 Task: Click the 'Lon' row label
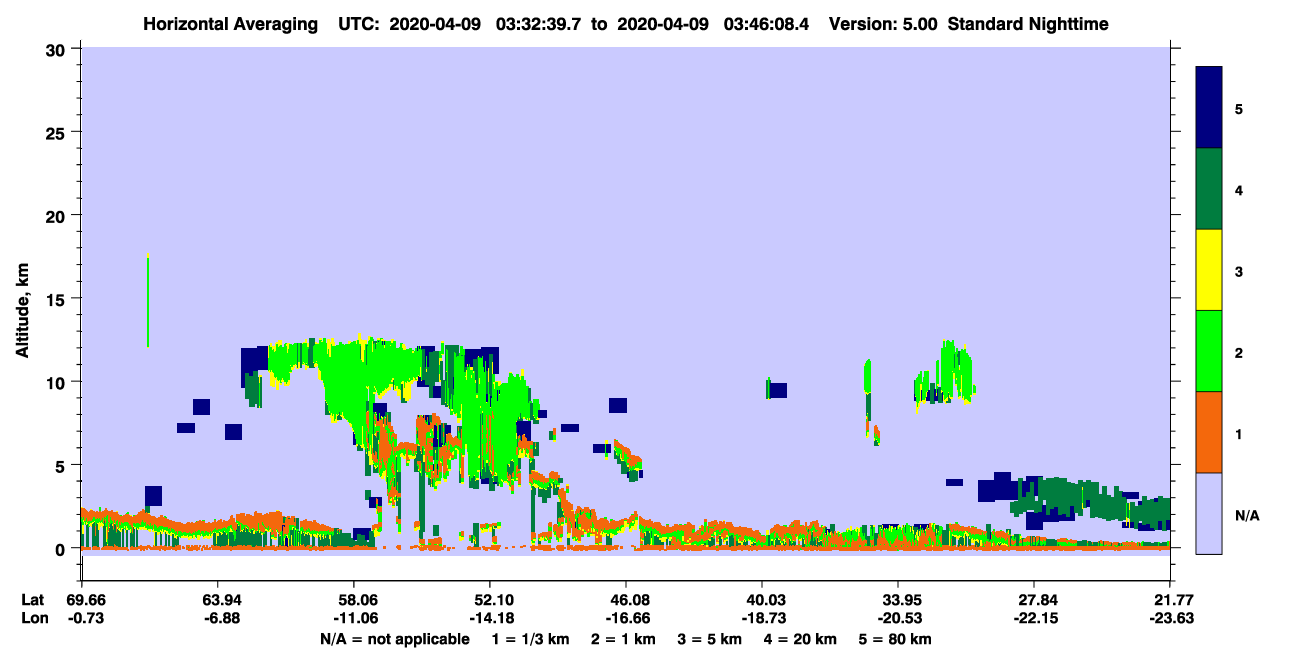pos(33,618)
